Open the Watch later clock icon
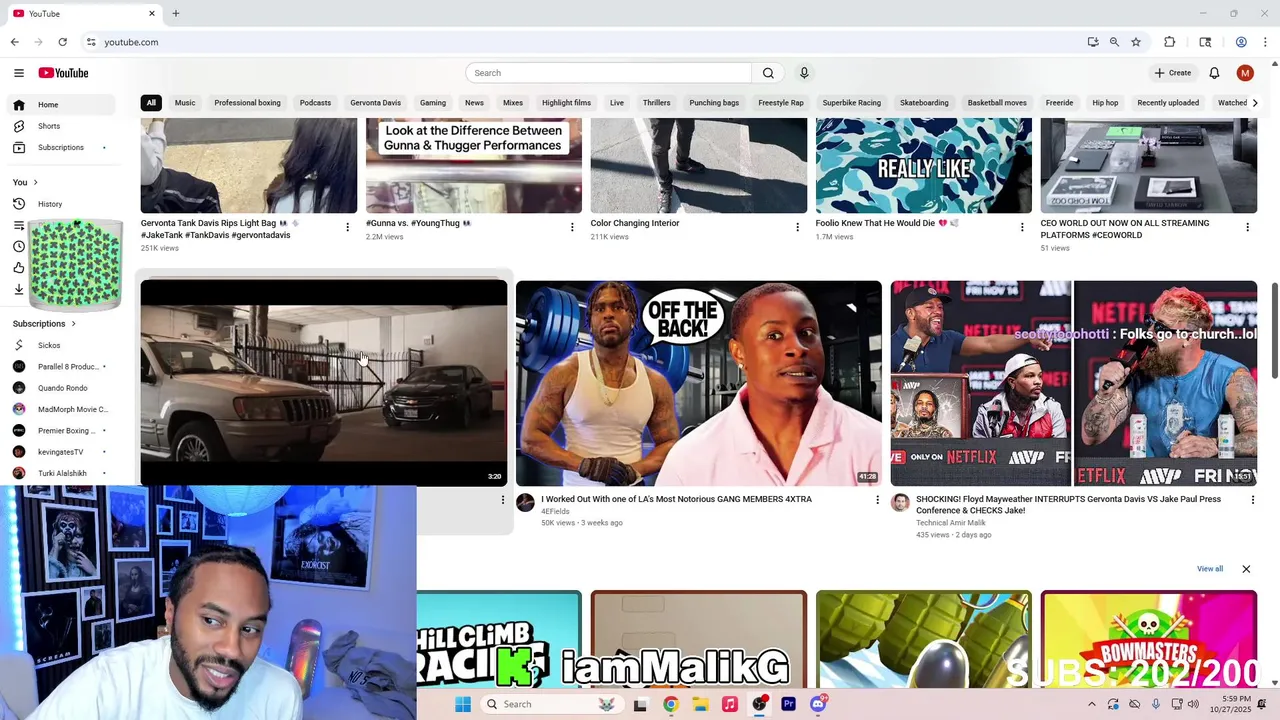This screenshot has height=720, width=1280. [19, 247]
